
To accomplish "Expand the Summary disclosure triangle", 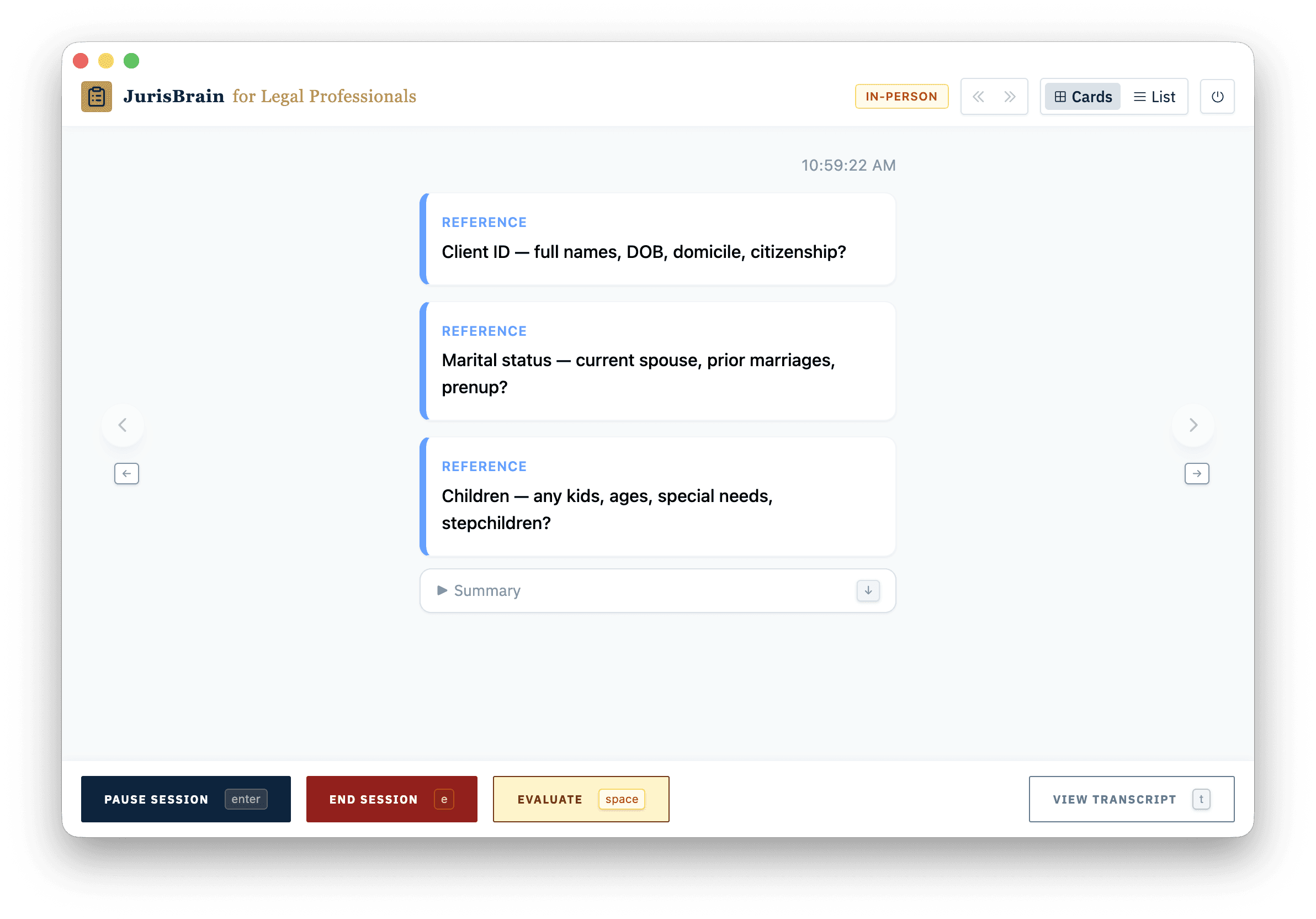I will coord(442,590).
